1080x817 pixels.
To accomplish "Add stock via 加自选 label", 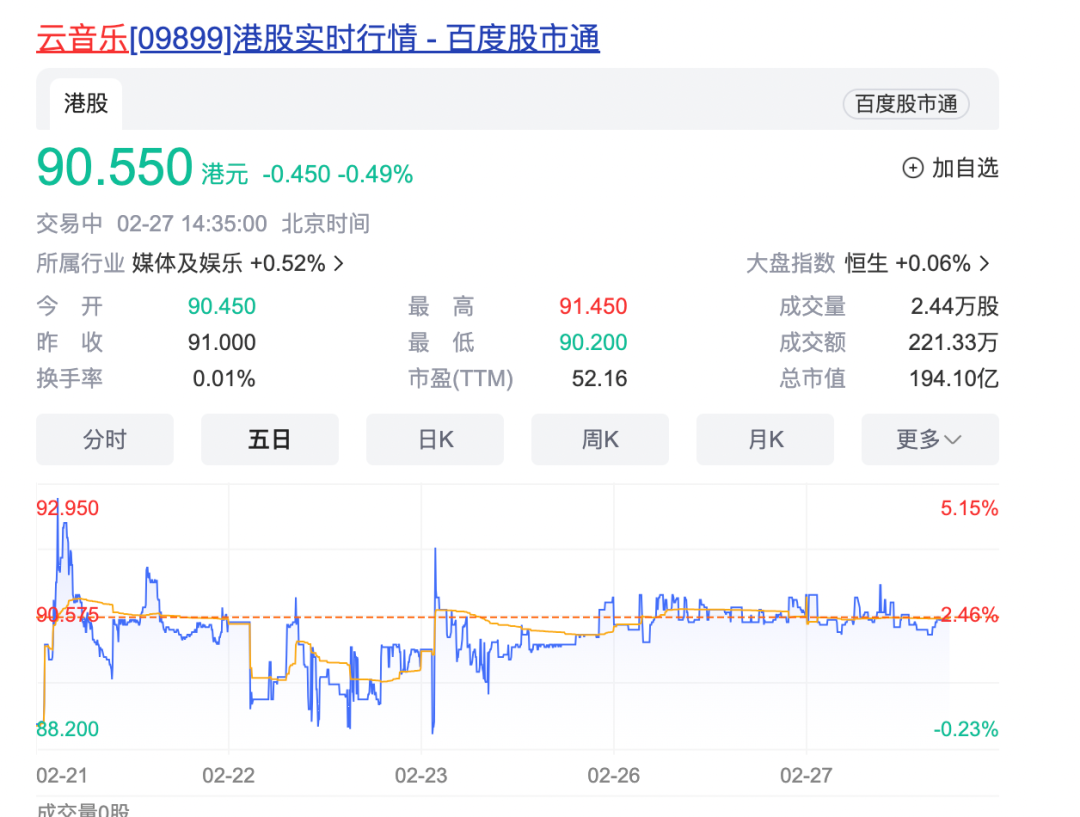I will 965,168.
